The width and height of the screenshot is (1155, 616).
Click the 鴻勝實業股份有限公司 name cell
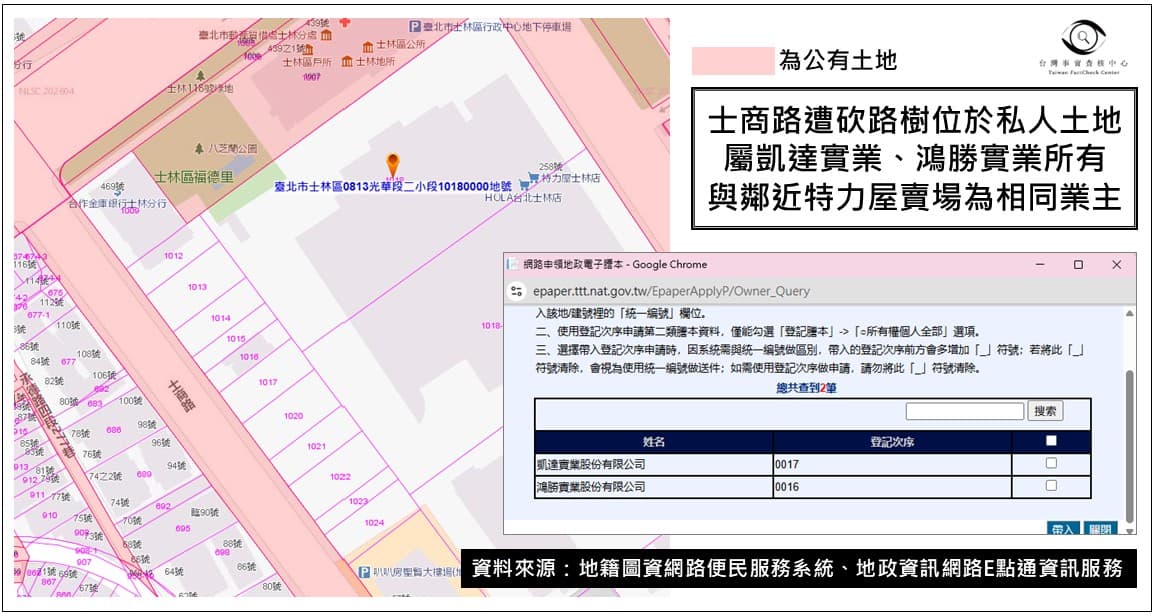pos(654,487)
